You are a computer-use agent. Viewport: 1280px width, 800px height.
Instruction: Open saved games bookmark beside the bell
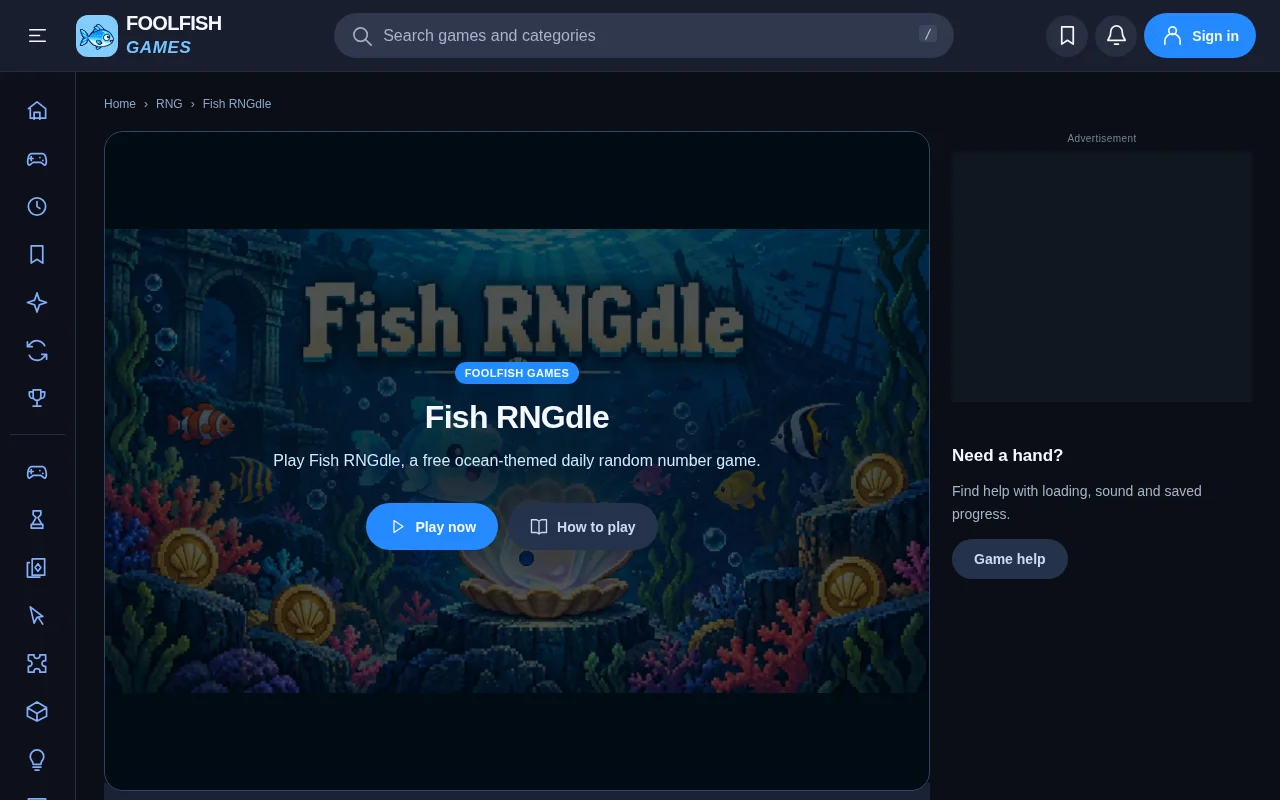1067,36
